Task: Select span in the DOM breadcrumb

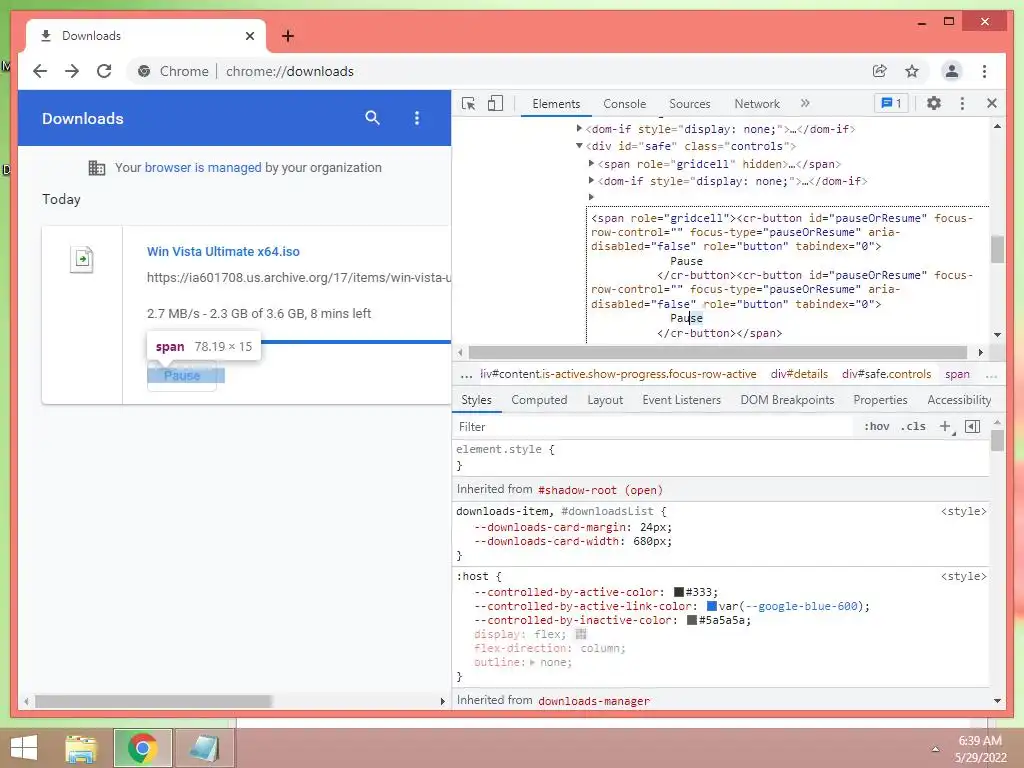Action: [957, 374]
